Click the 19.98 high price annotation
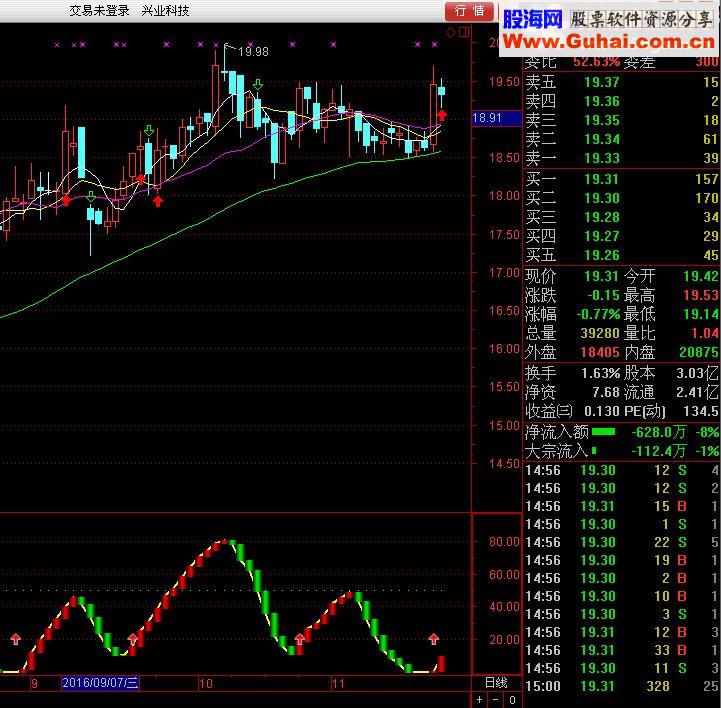This screenshot has width=721, height=708. coord(253,52)
